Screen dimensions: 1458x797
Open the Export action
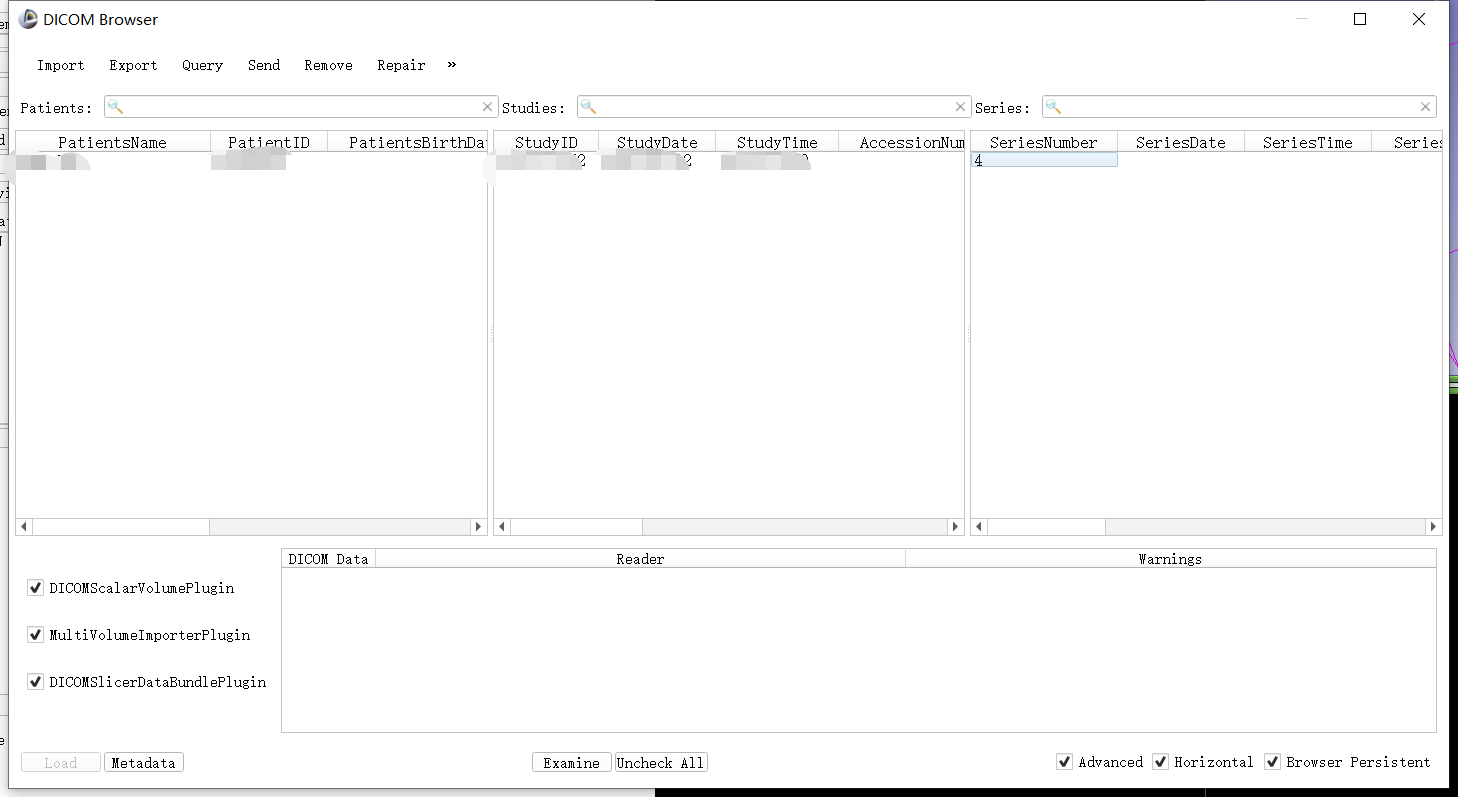coord(133,65)
